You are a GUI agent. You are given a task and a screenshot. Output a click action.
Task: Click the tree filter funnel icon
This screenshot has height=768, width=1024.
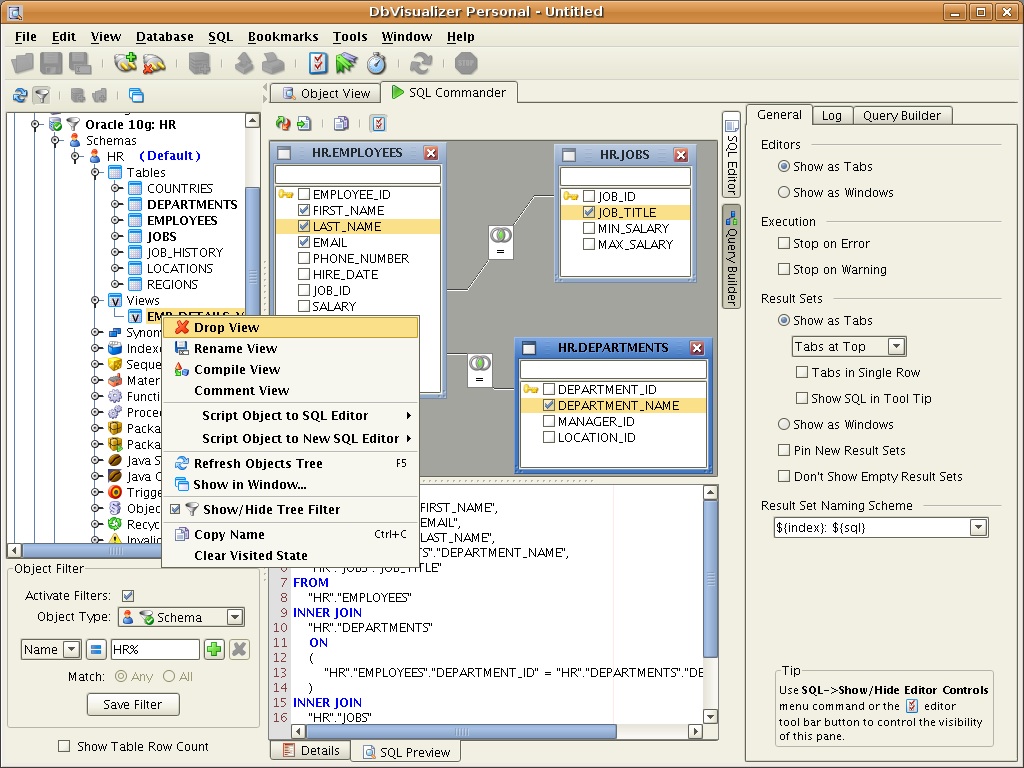(42, 96)
